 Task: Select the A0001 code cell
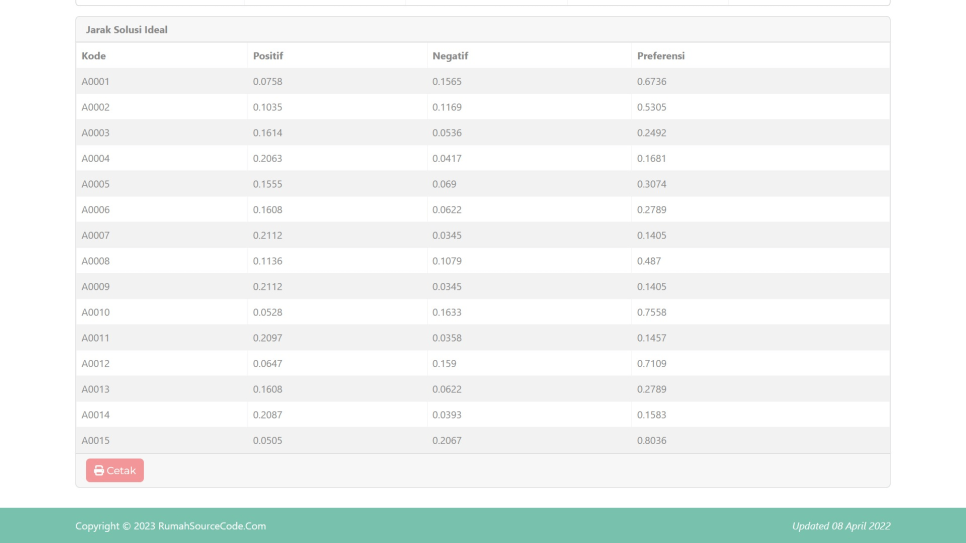point(95,81)
